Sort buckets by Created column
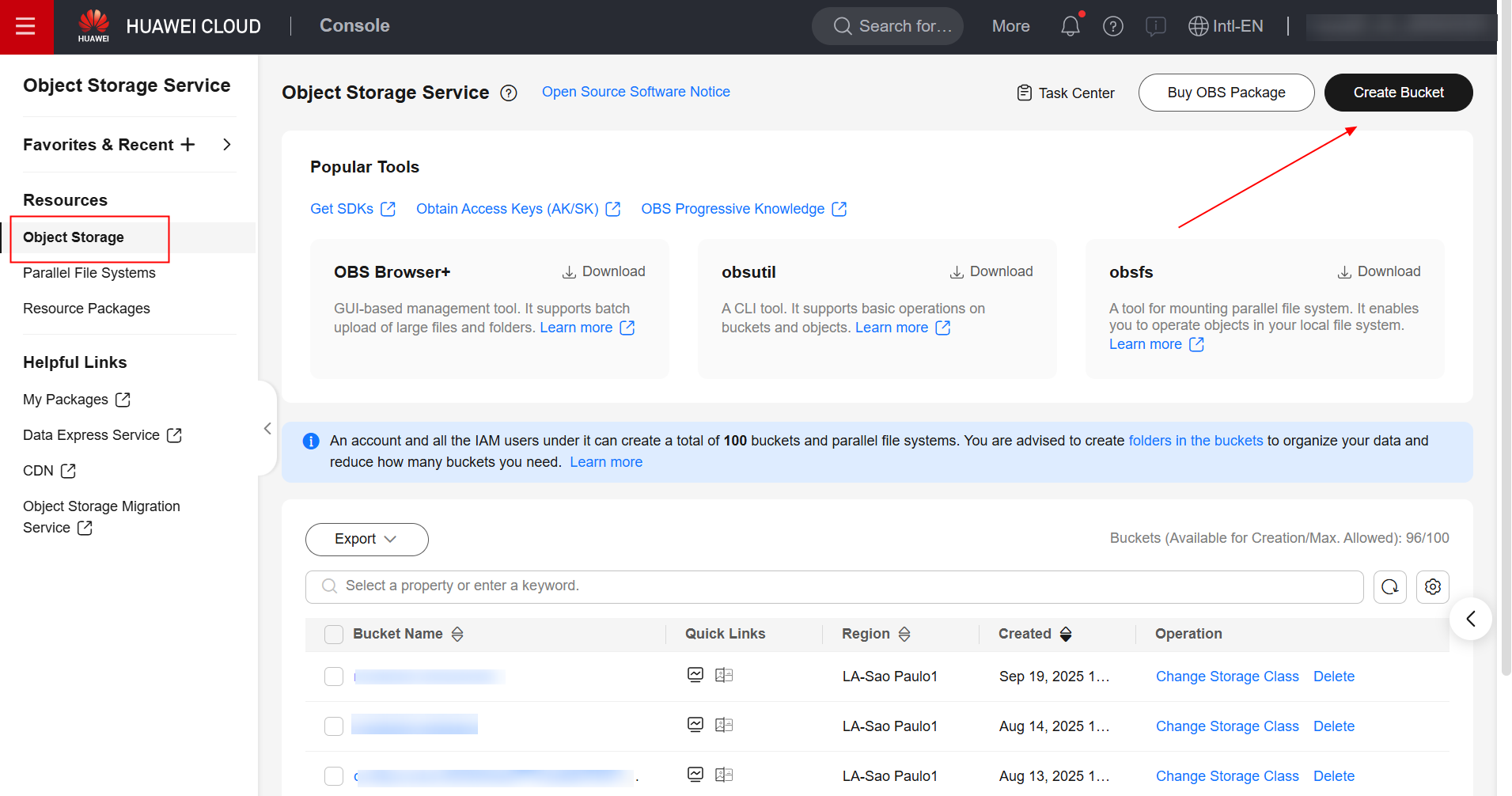The image size is (1512, 796). pyautogui.click(x=1066, y=634)
